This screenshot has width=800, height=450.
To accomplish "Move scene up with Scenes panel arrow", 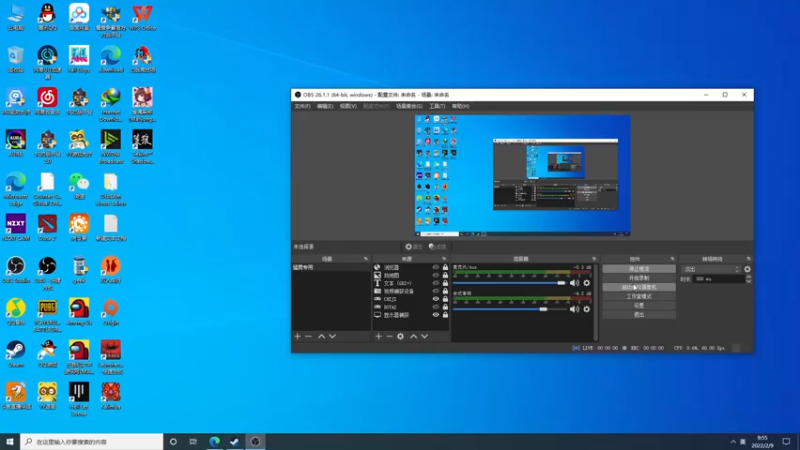I will pos(321,336).
